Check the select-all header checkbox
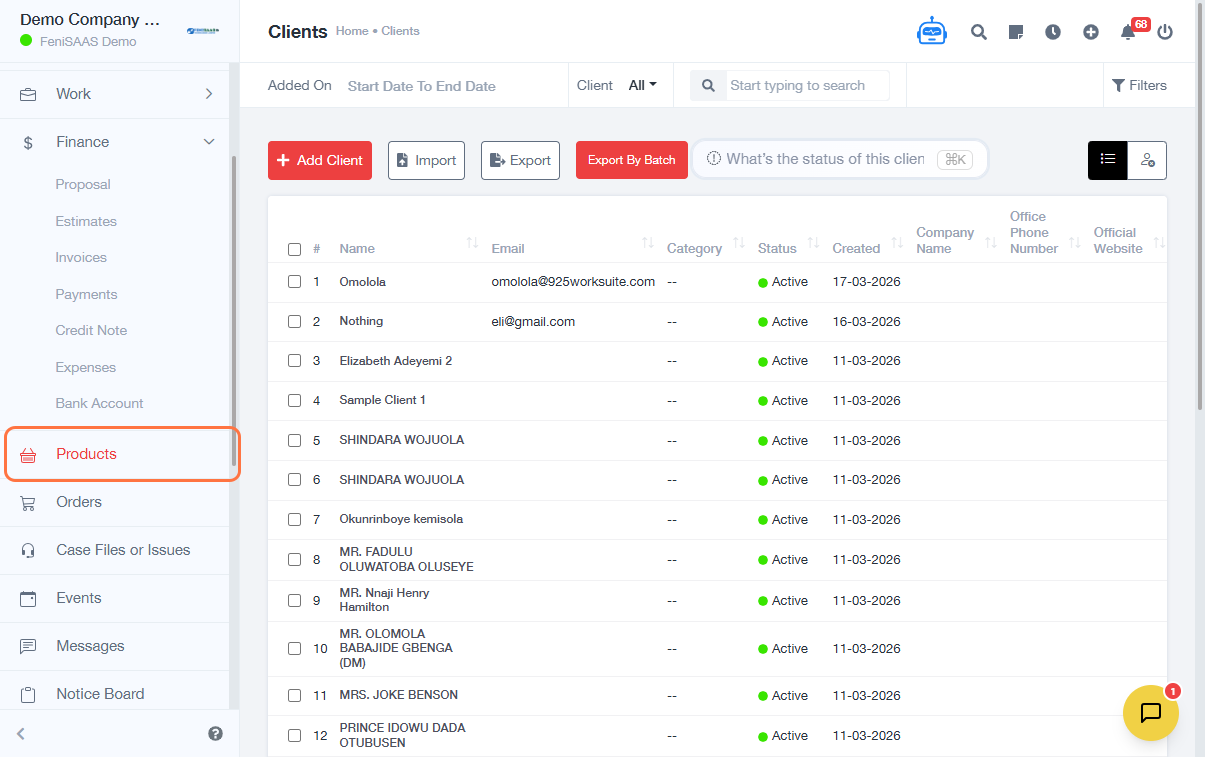Screen dimensions: 1205x757 click(x=294, y=249)
